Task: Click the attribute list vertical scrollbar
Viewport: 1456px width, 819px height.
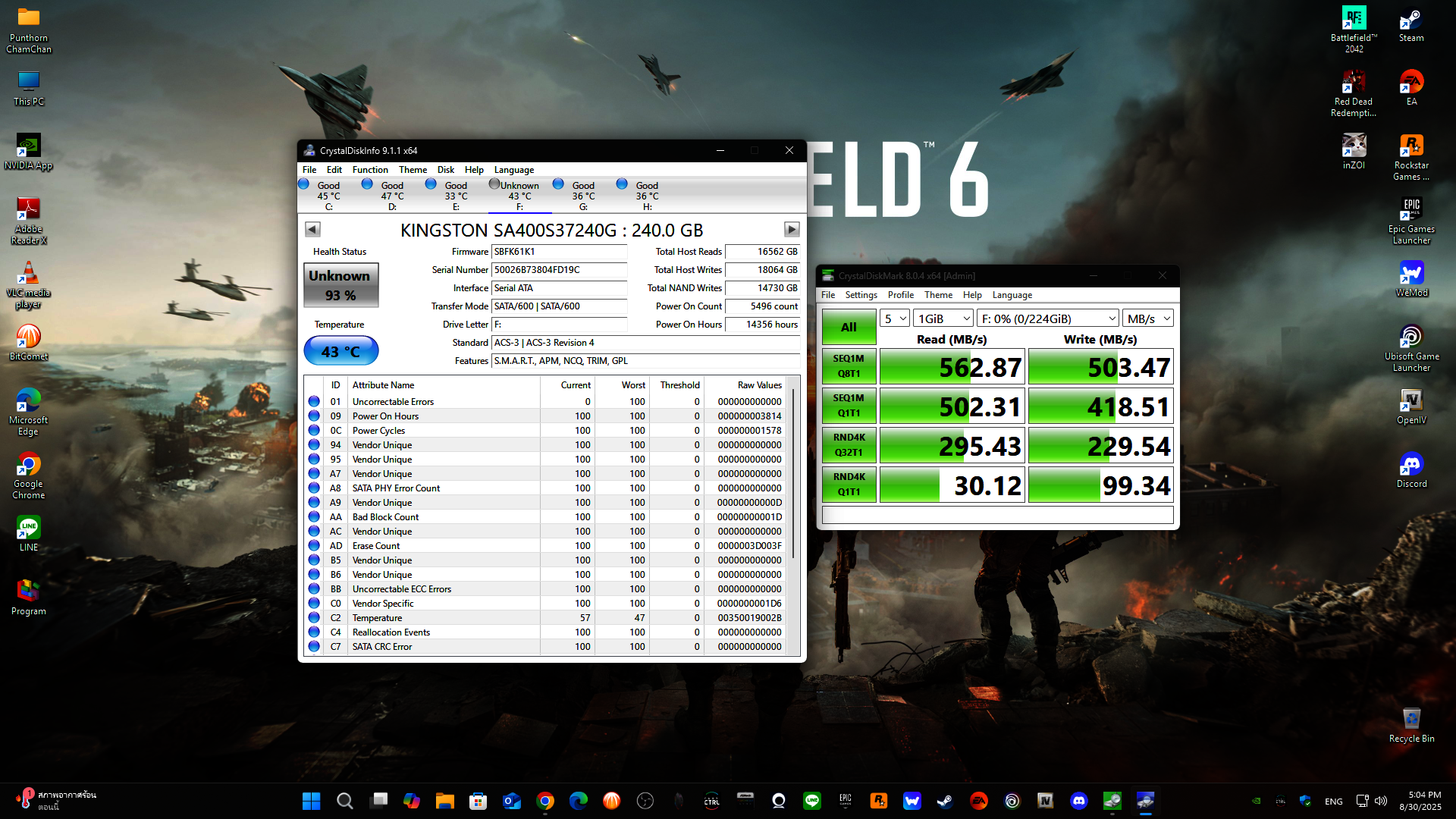Action: (793, 474)
